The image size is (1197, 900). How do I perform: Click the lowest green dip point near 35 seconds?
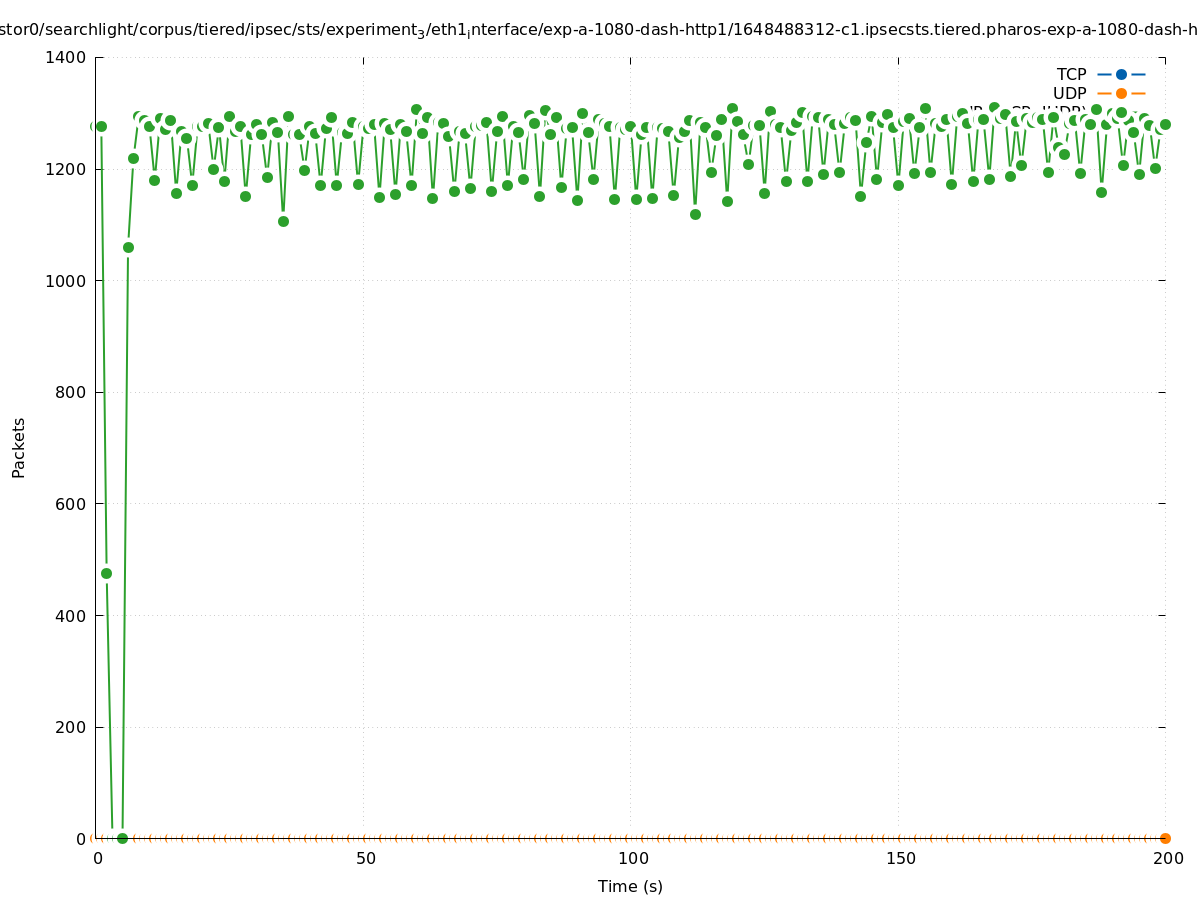(x=283, y=221)
